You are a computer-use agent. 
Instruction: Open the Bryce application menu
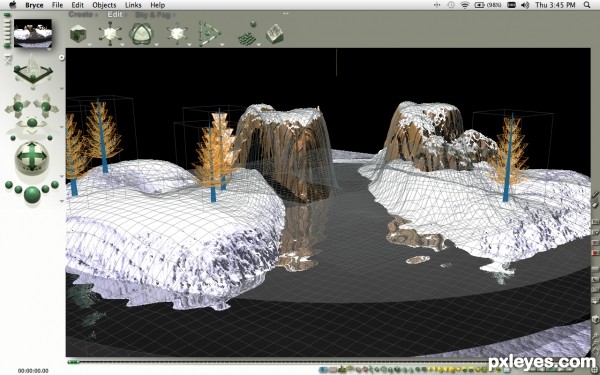pyautogui.click(x=34, y=5)
